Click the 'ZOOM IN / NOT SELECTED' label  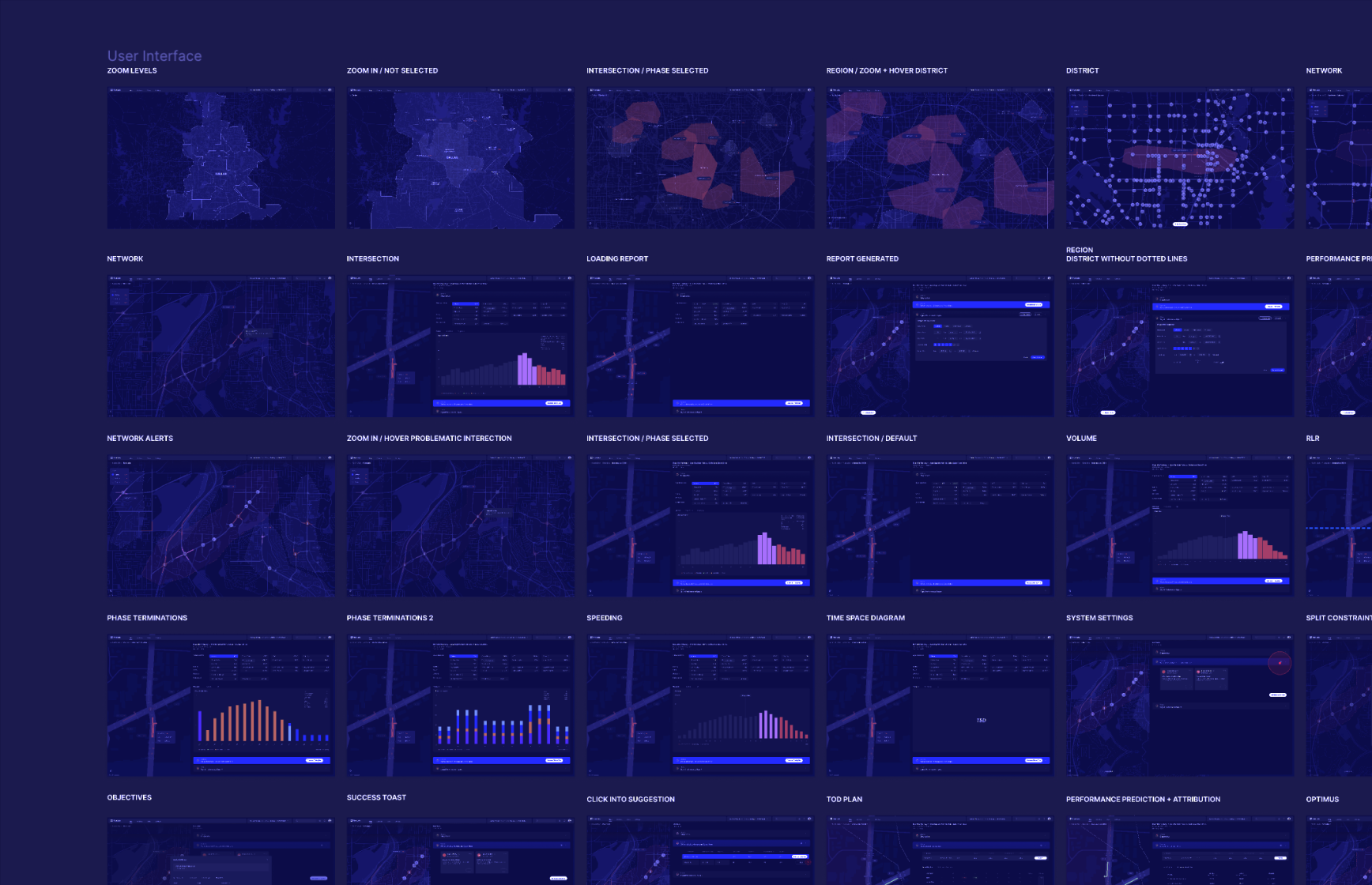coord(392,70)
